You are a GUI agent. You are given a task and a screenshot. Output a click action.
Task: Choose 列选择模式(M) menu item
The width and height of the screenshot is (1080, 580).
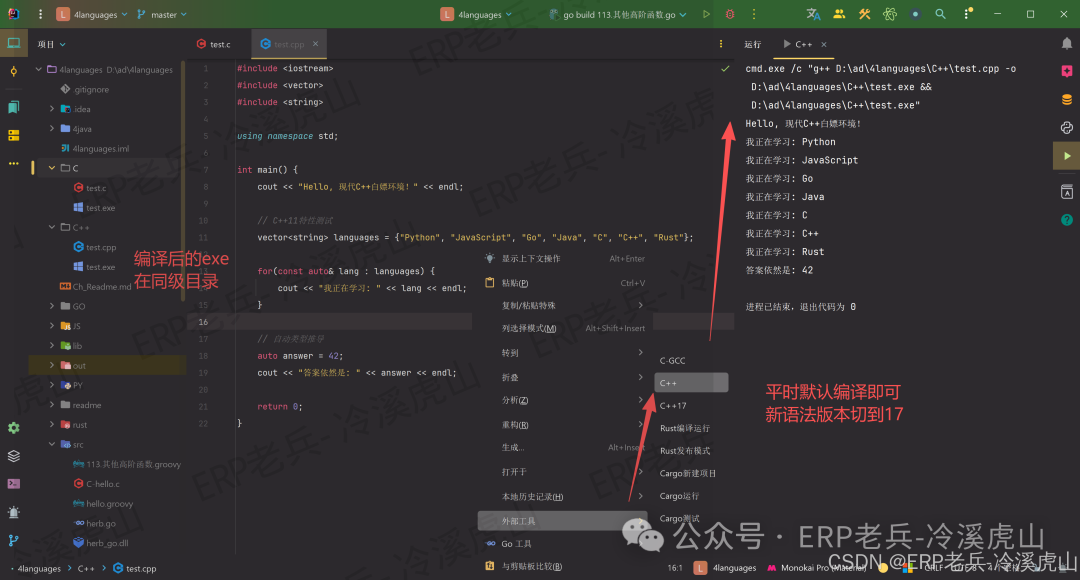coord(565,328)
